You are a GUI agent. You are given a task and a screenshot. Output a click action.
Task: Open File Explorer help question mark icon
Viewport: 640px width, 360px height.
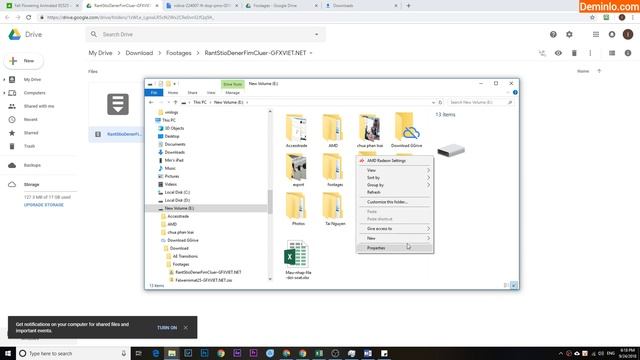pyautogui.click(x=515, y=93)
